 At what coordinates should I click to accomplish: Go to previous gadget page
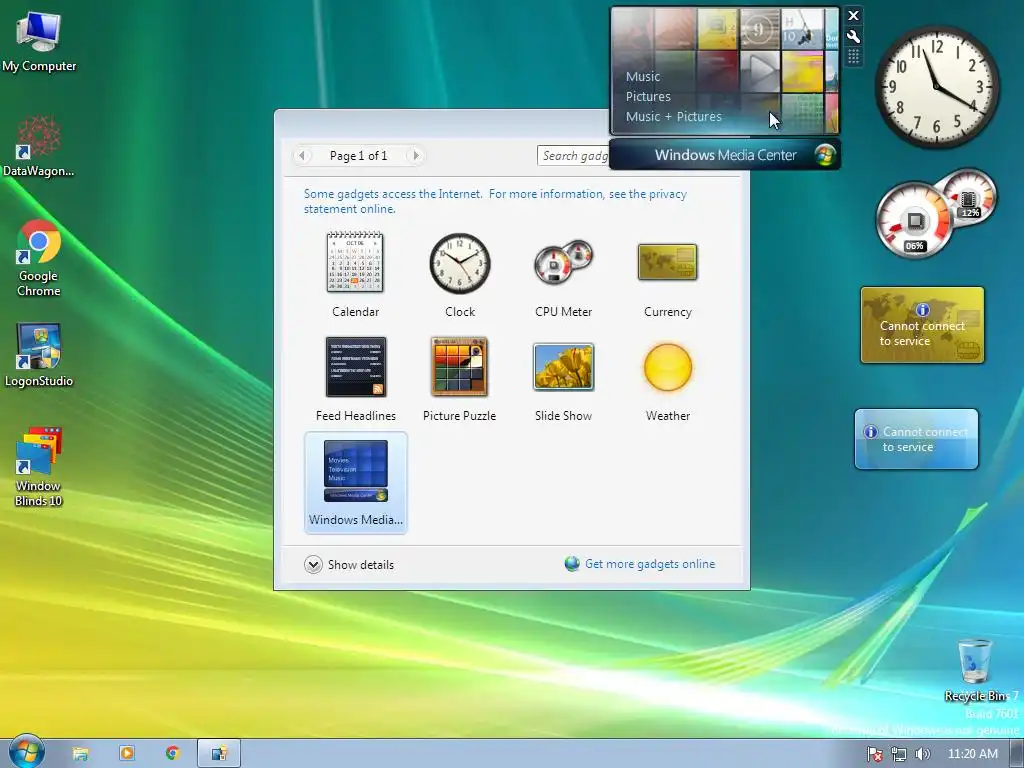[302, 155]
